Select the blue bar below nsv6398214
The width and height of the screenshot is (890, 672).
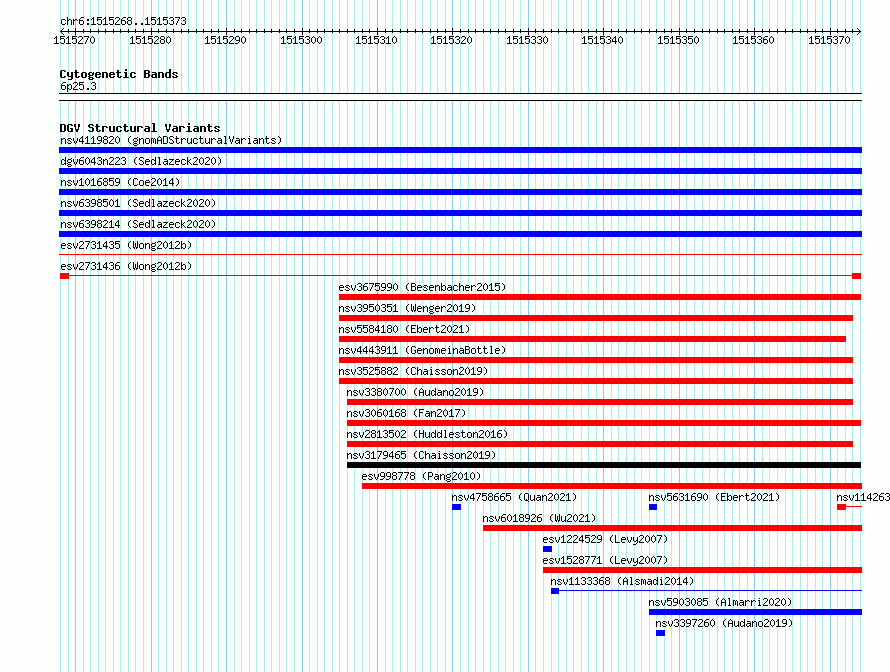coord(460,234)
